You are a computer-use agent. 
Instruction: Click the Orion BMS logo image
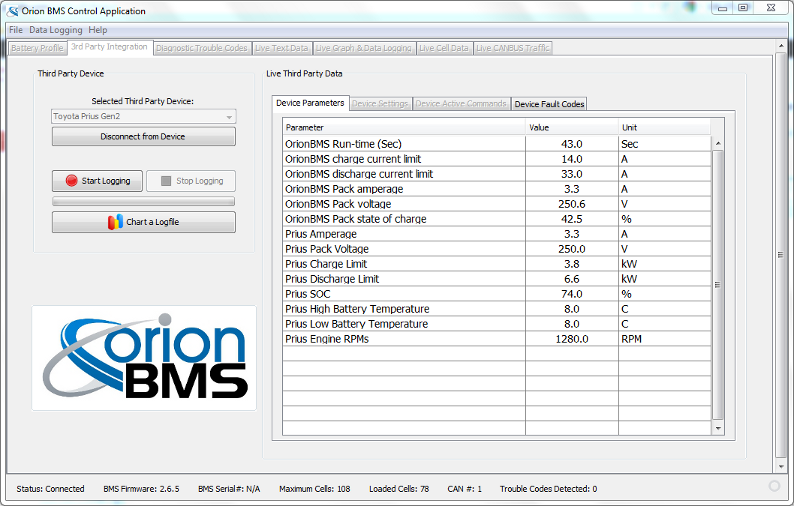(144, 358)
